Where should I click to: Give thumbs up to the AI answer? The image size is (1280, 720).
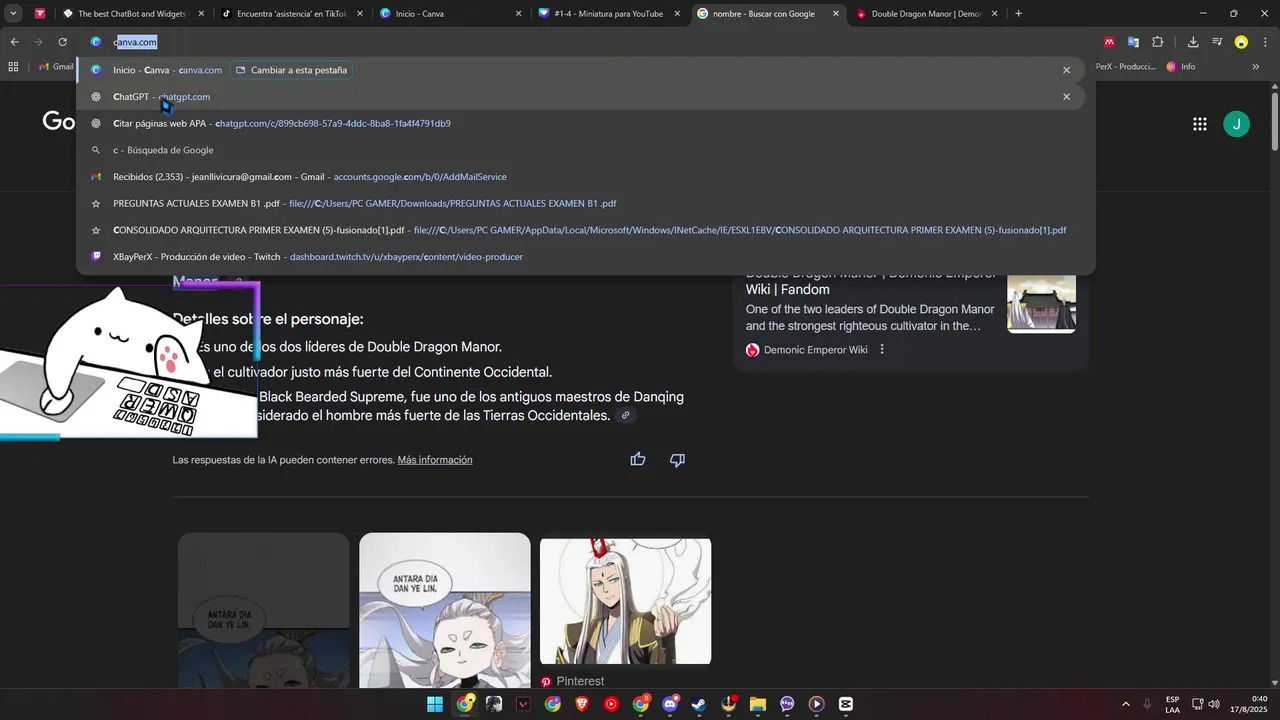pos(638,460)
